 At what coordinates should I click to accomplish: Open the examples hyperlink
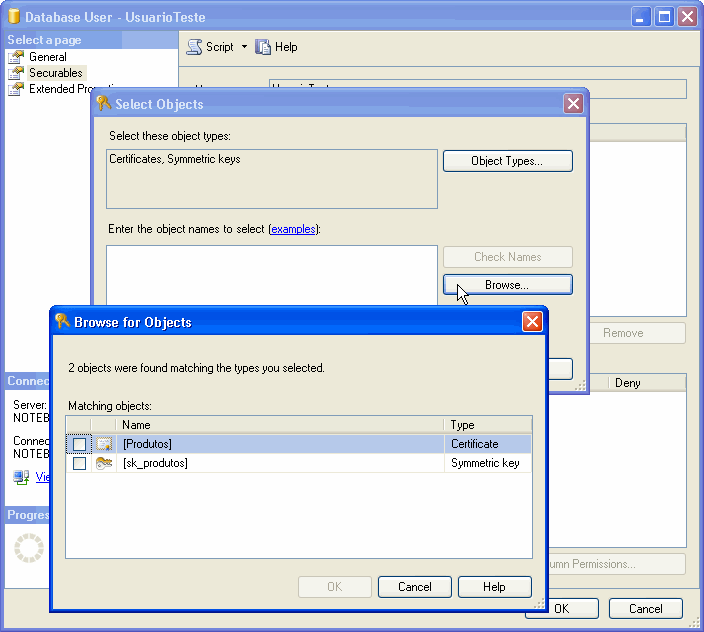tap(293, 229)
